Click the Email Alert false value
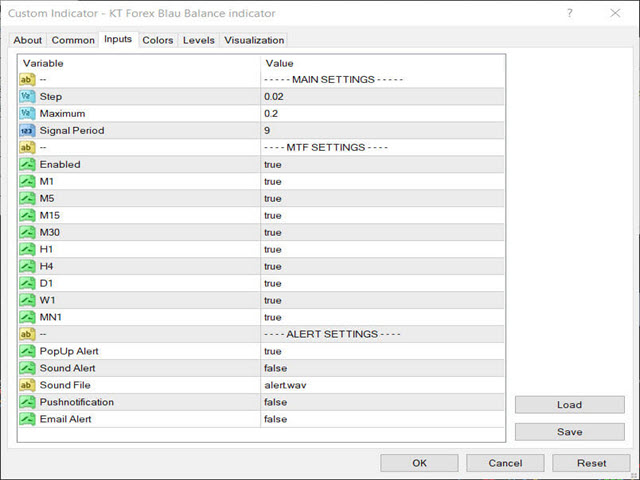640x480 pixels. coord(275,419)
